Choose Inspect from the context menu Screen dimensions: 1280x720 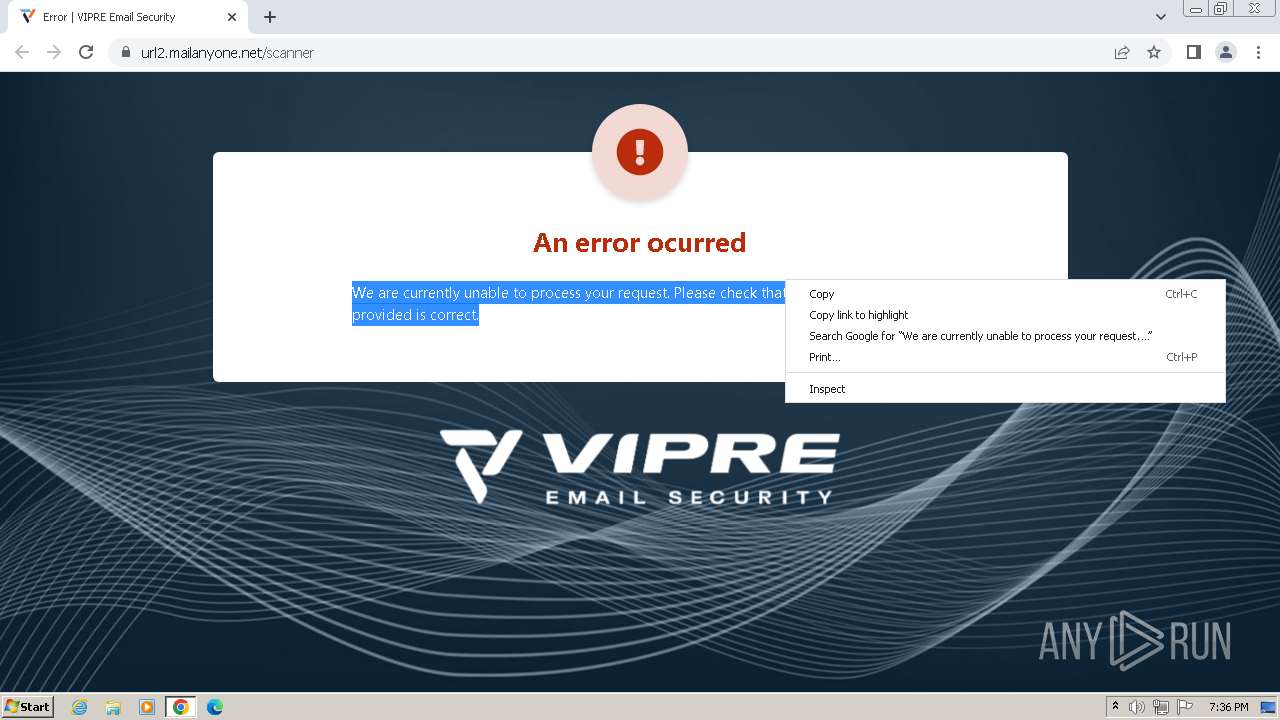pyautogui.click(x=1005, y=389)
